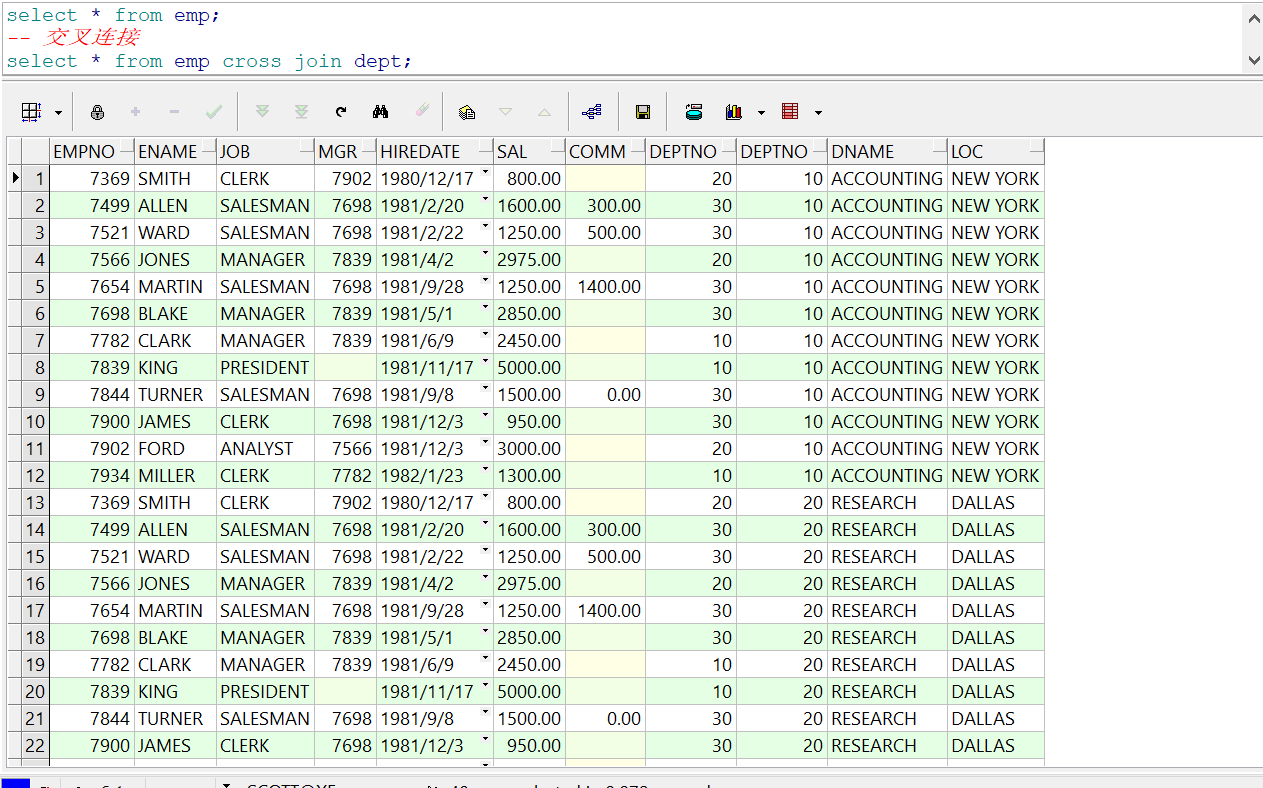The height and width of the screenshot is (788, 1263).
Task: Open date dropdown on row 12 hire date 1982/1/23
Action: click(x=485, y=470)
